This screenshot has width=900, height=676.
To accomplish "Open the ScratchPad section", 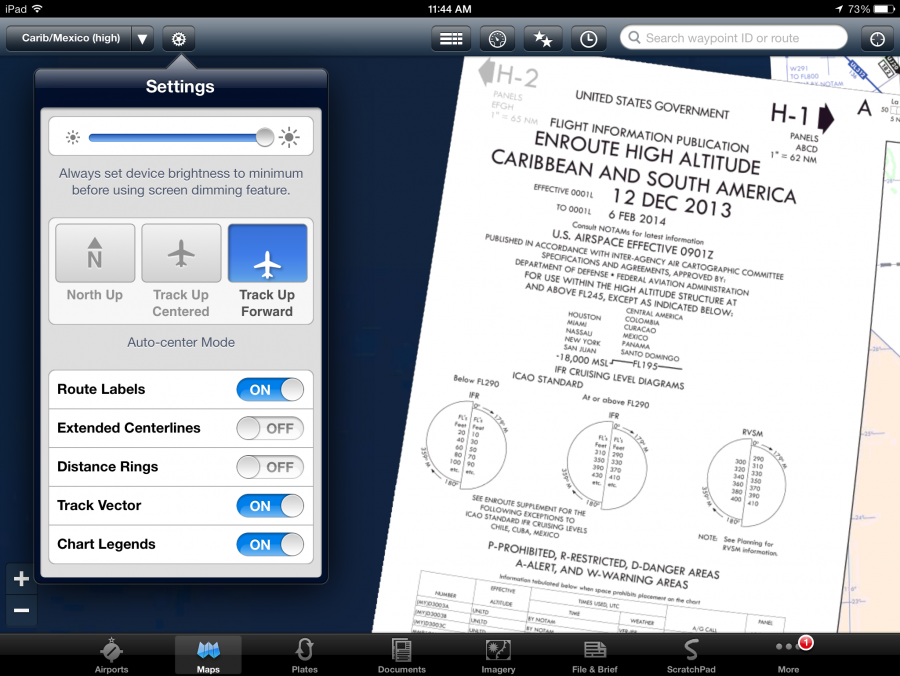I will coord(690,655).
